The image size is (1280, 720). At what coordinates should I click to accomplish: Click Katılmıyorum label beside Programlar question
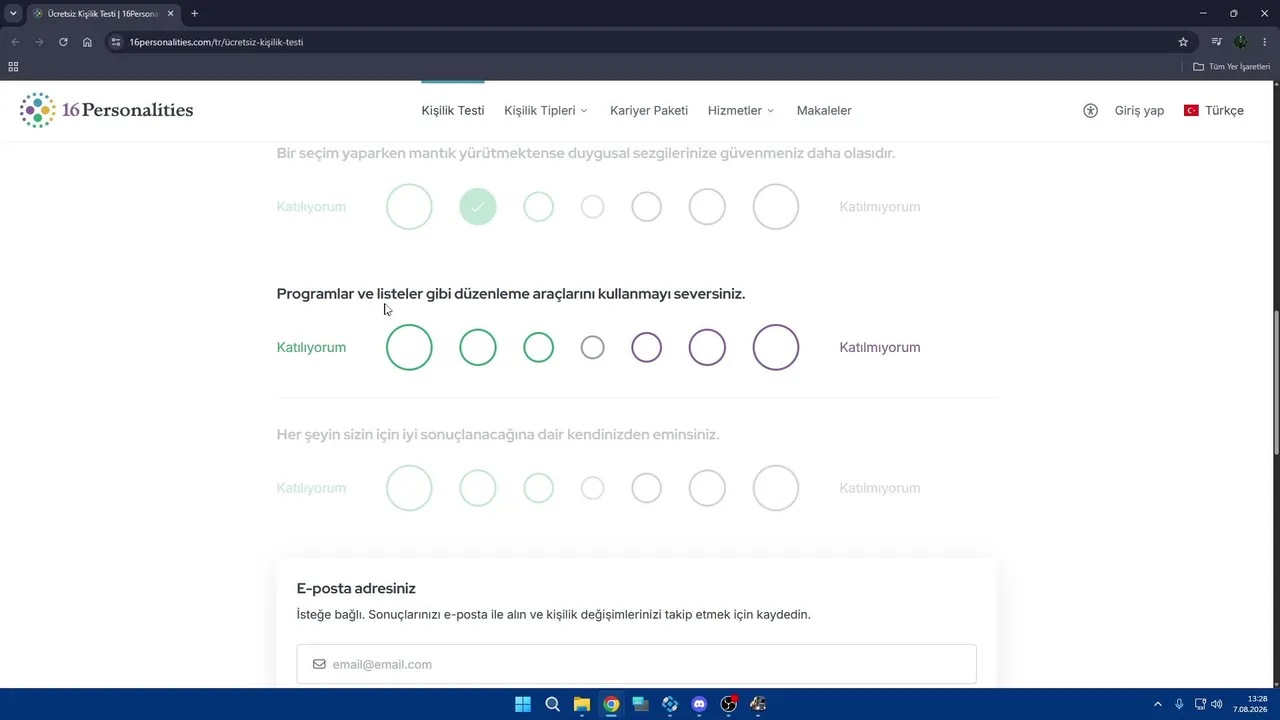click(x=880, y=348)
